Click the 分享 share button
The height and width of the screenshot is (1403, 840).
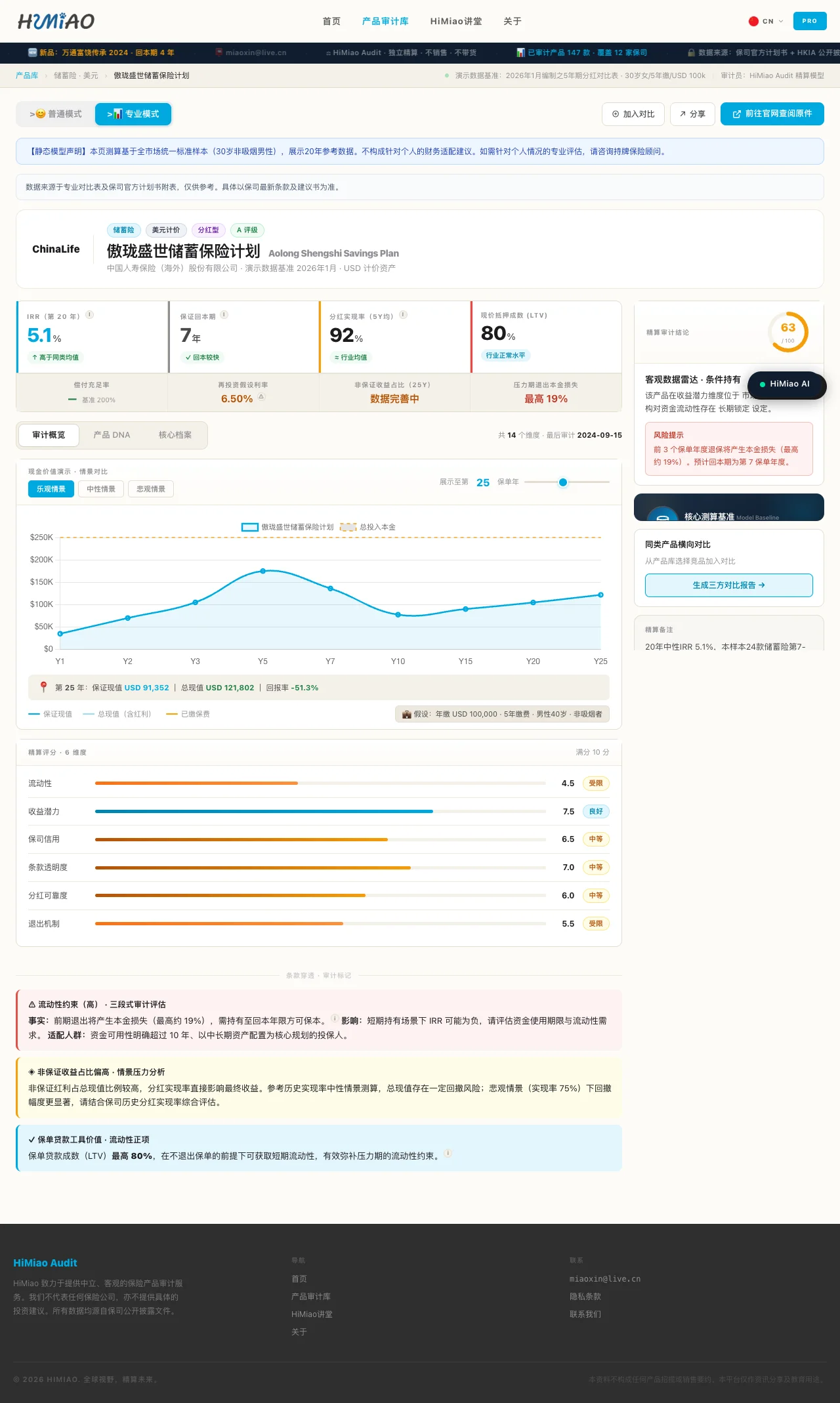click(692, 114)
